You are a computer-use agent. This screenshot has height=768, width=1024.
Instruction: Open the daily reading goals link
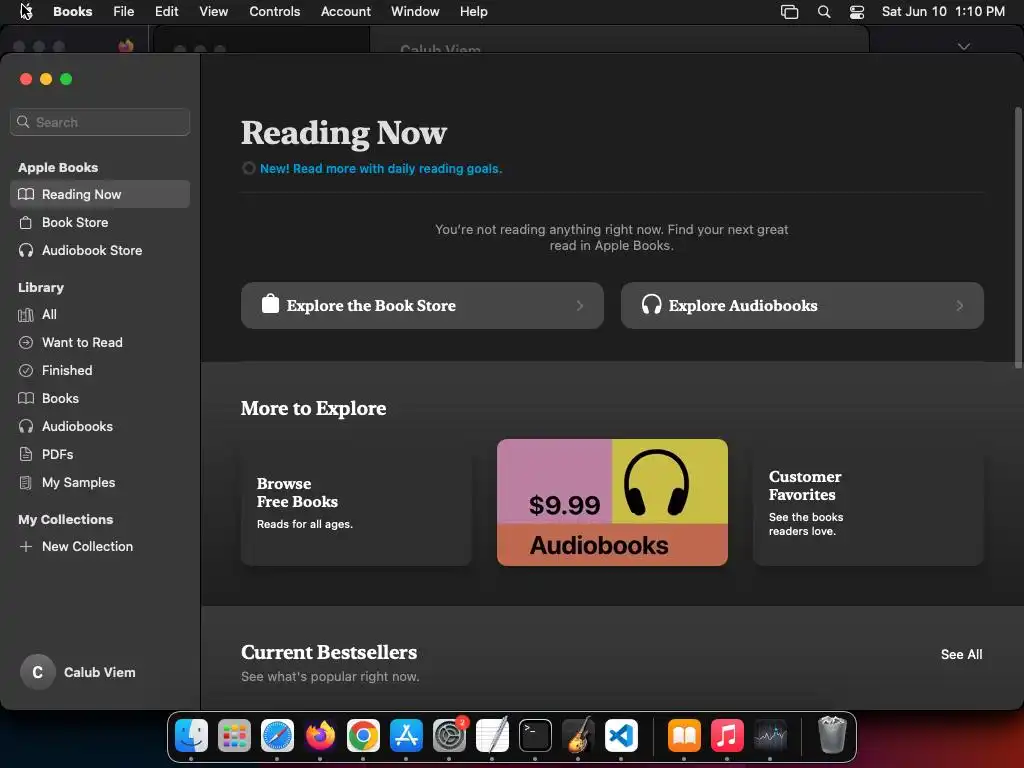[381, 168]
